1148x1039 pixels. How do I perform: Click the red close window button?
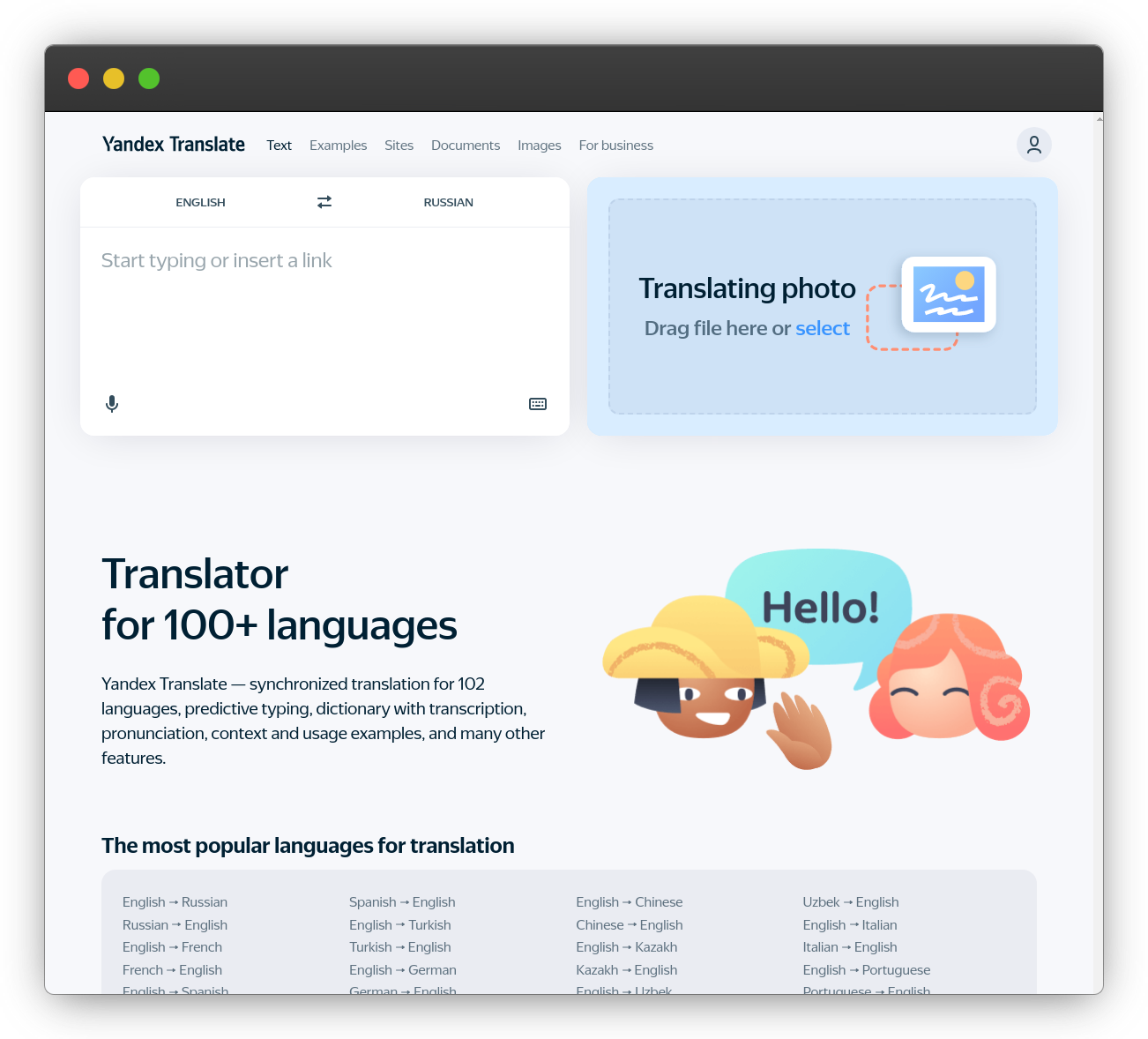tap(78, 78)
